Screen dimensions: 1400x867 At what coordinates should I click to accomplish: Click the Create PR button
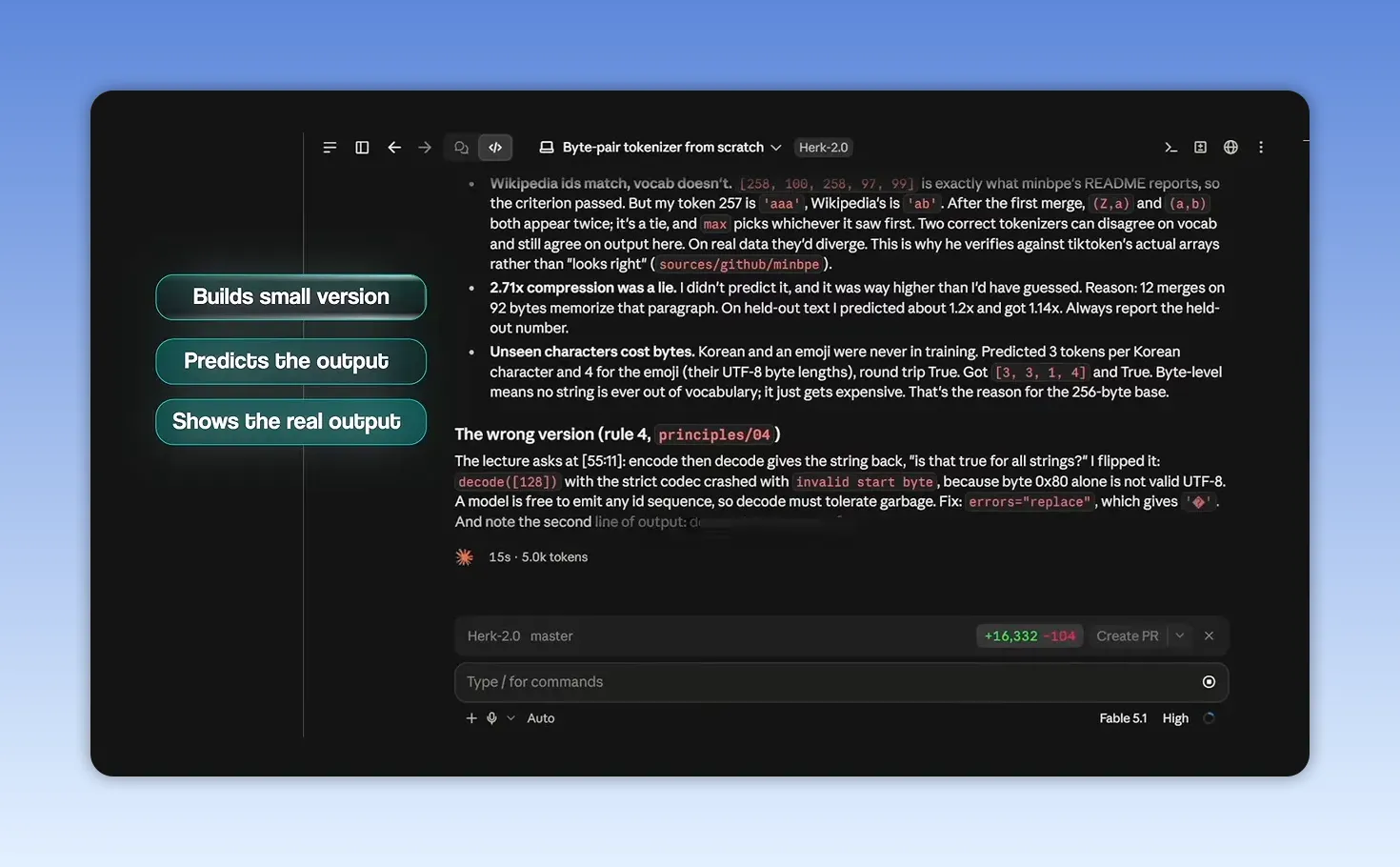pyautogui.click(x=1128, y=636)
